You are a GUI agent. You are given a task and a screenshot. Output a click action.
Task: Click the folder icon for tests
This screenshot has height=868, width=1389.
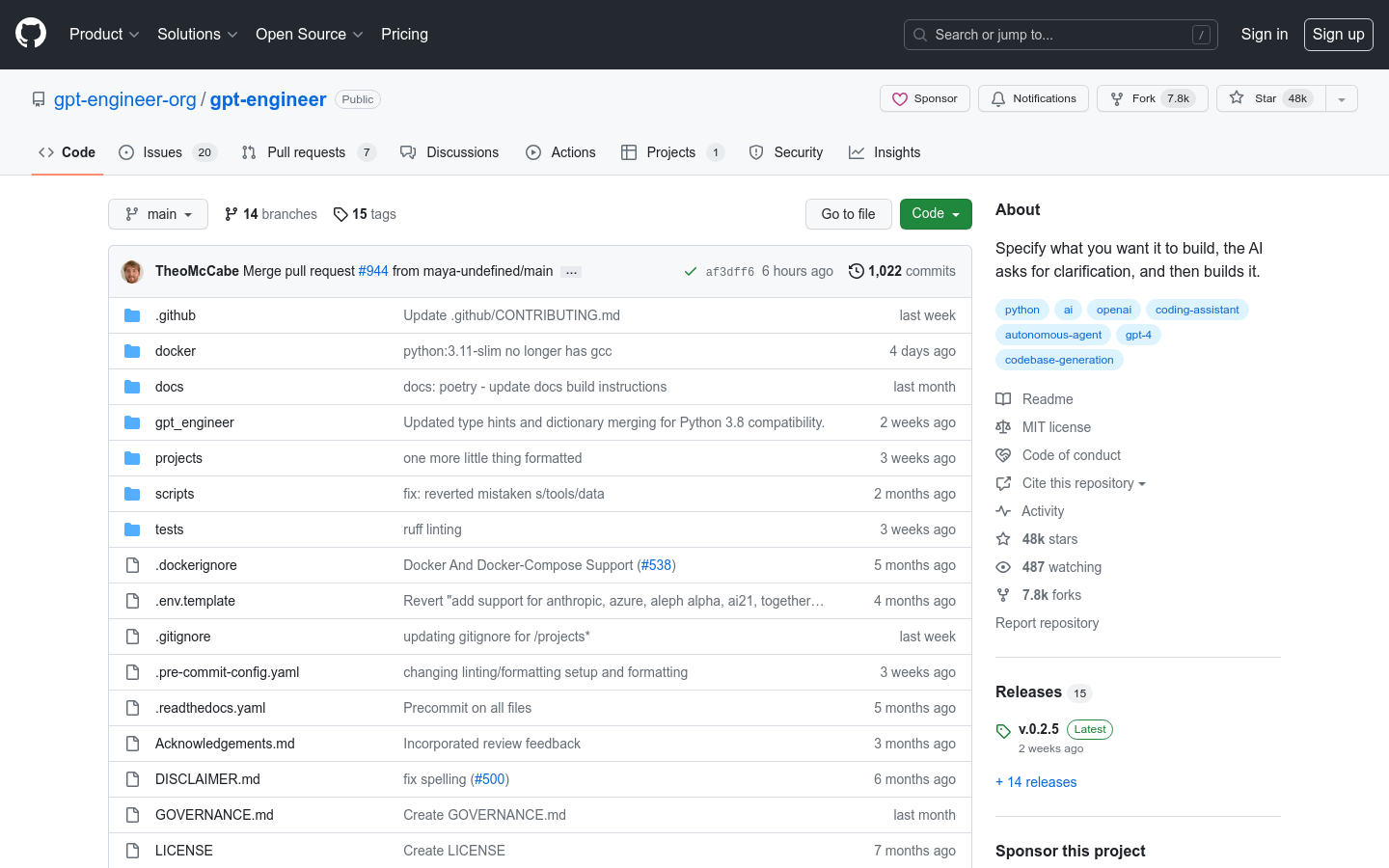click(132, 529)
